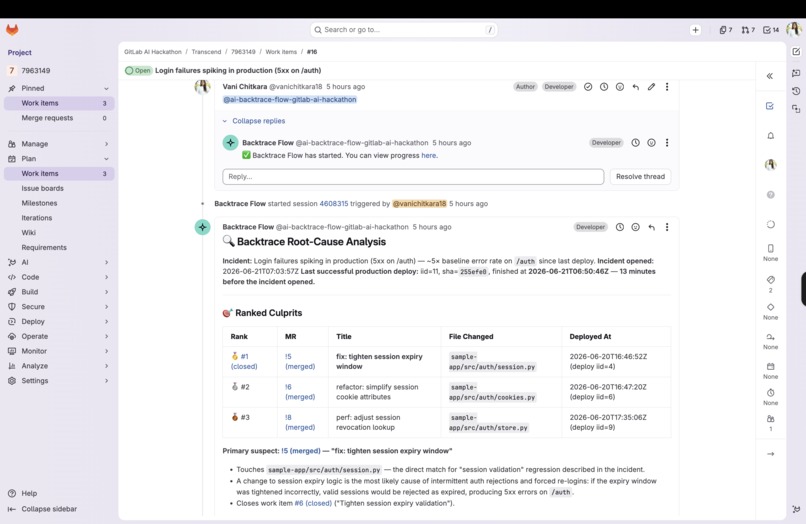This screenshot has height=524, width=806.
Task: Add emoji reaction to Root-Cause Analysis comment
Action: click(635, 227)
